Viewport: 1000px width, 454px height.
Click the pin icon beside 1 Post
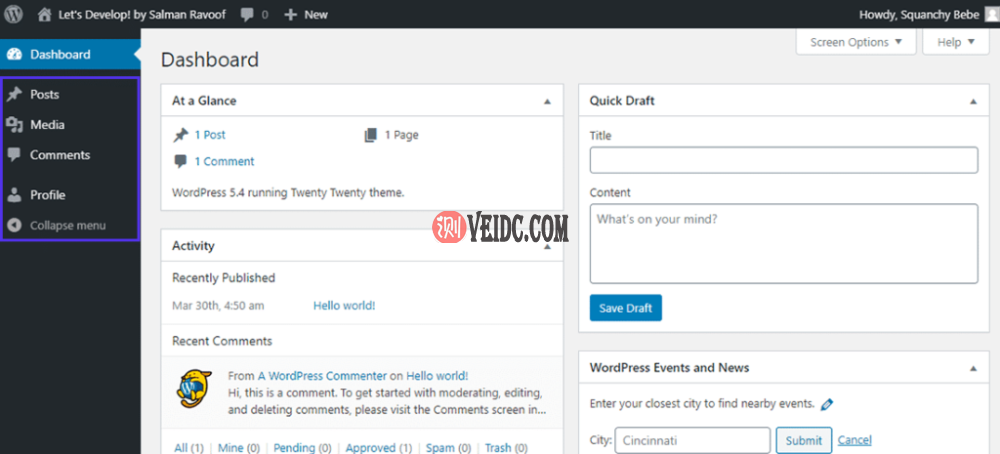[x=181, y=135]
